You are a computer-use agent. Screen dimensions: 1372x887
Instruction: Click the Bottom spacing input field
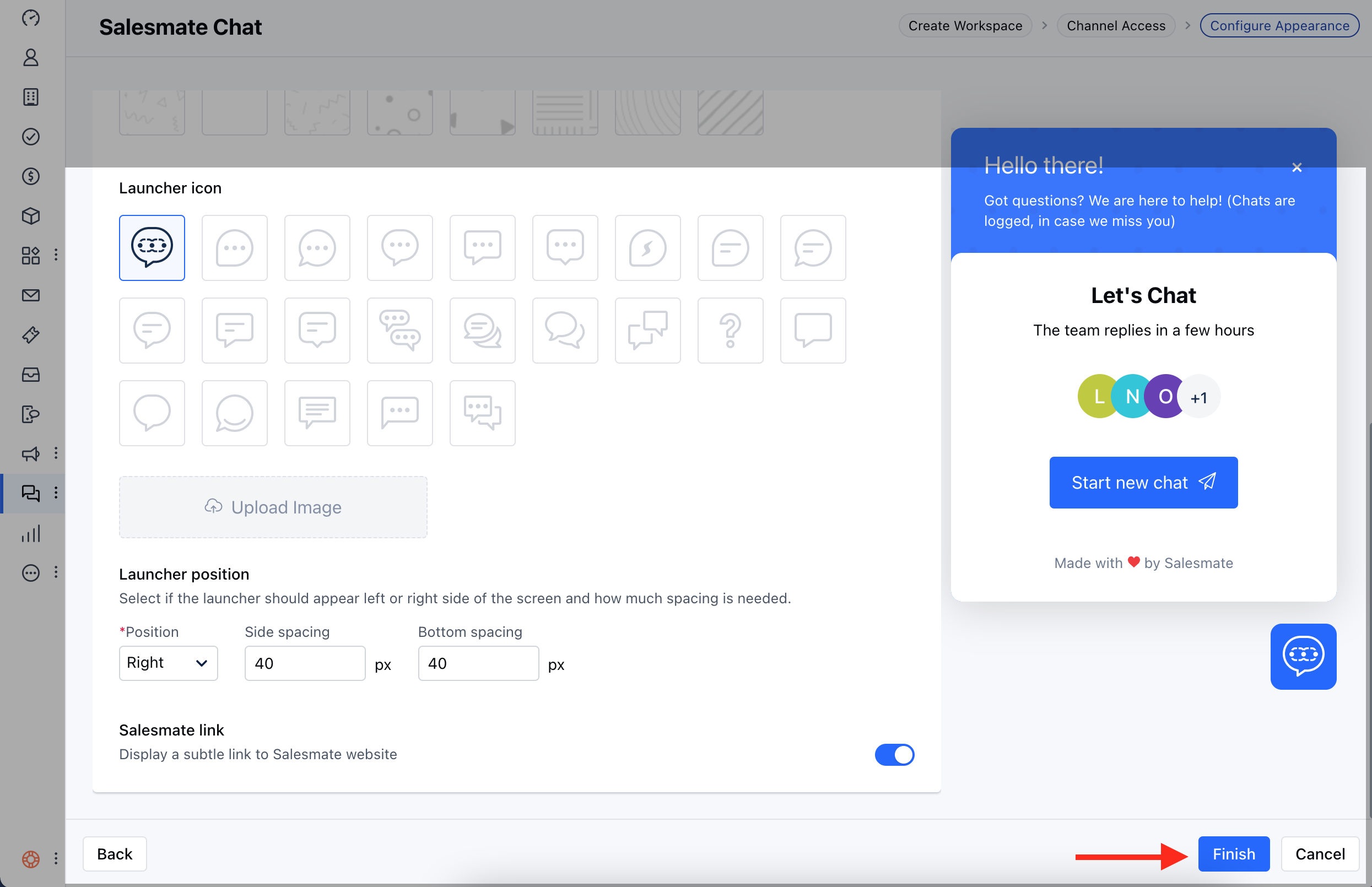479,663
